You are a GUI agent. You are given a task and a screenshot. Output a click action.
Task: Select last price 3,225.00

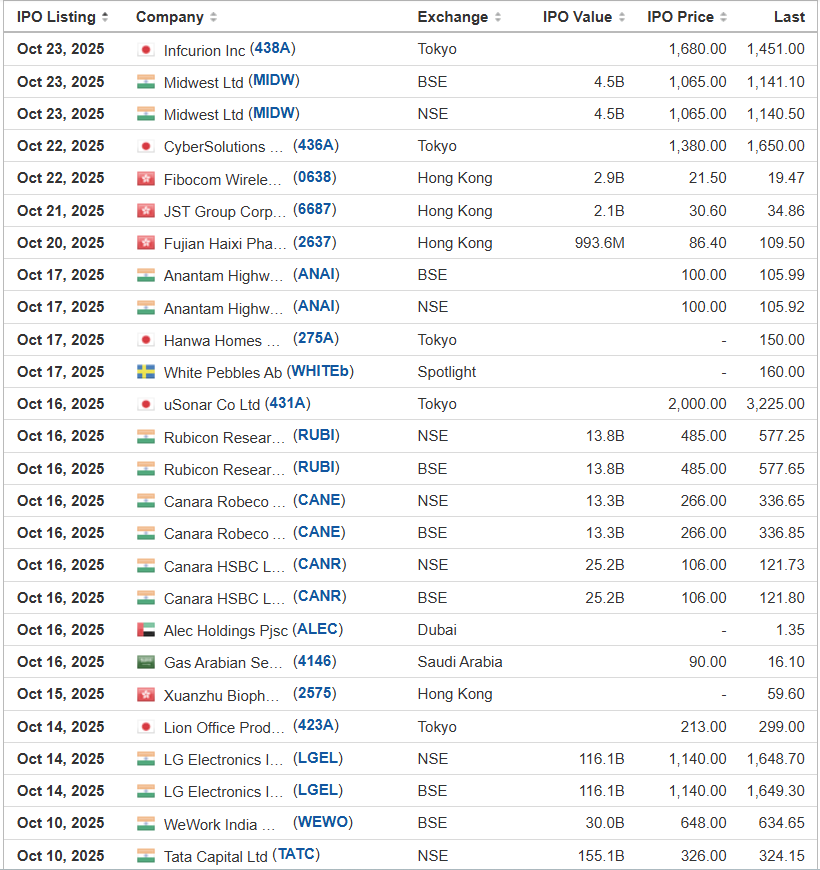[x=776, y=404]
